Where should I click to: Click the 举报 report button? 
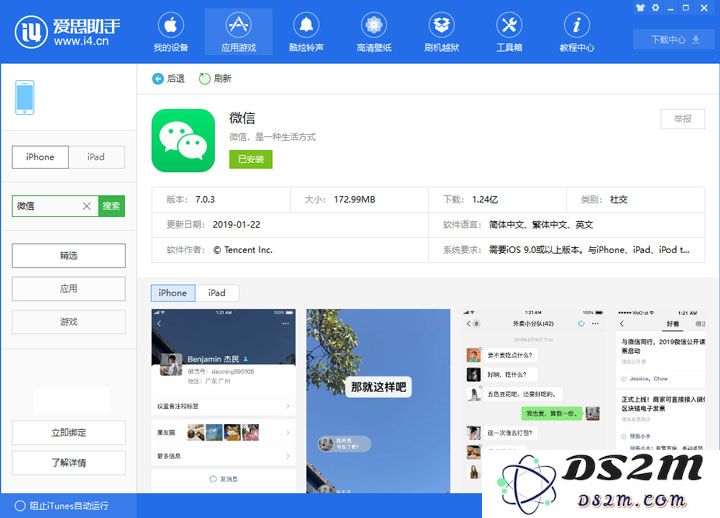682,119
